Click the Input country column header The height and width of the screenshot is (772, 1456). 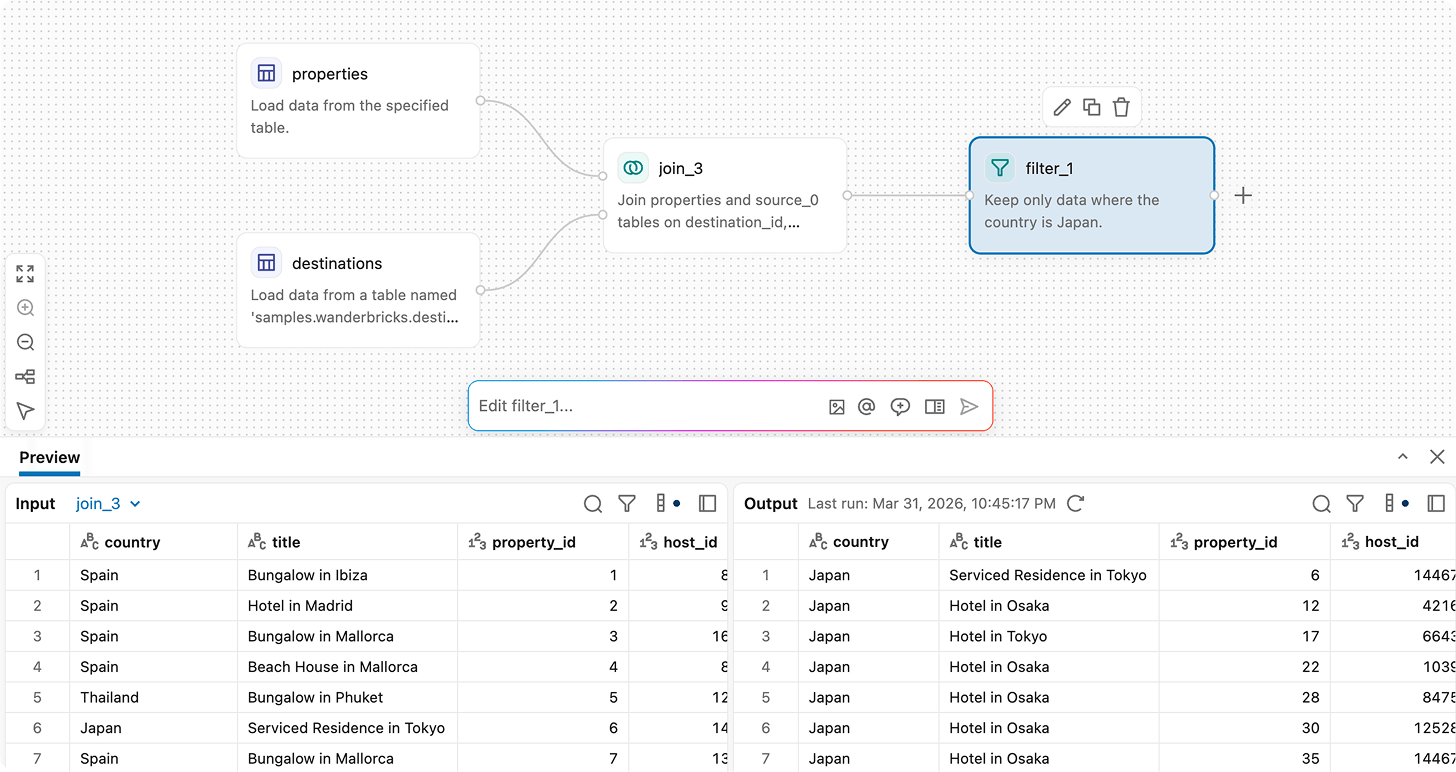pyautogui.click(x=153, y=542)
